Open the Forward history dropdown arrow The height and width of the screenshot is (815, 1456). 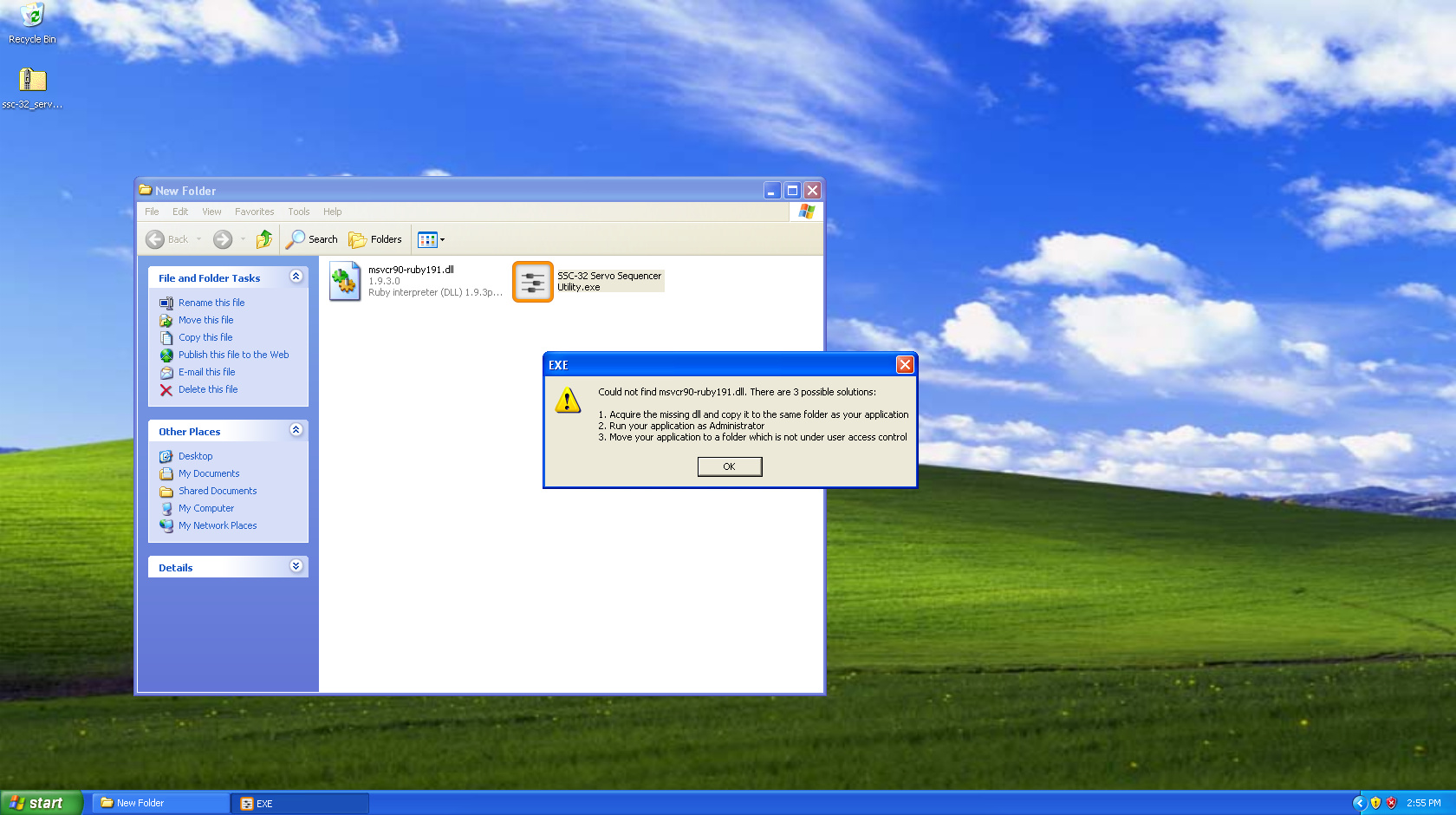(x=243, y=239)
